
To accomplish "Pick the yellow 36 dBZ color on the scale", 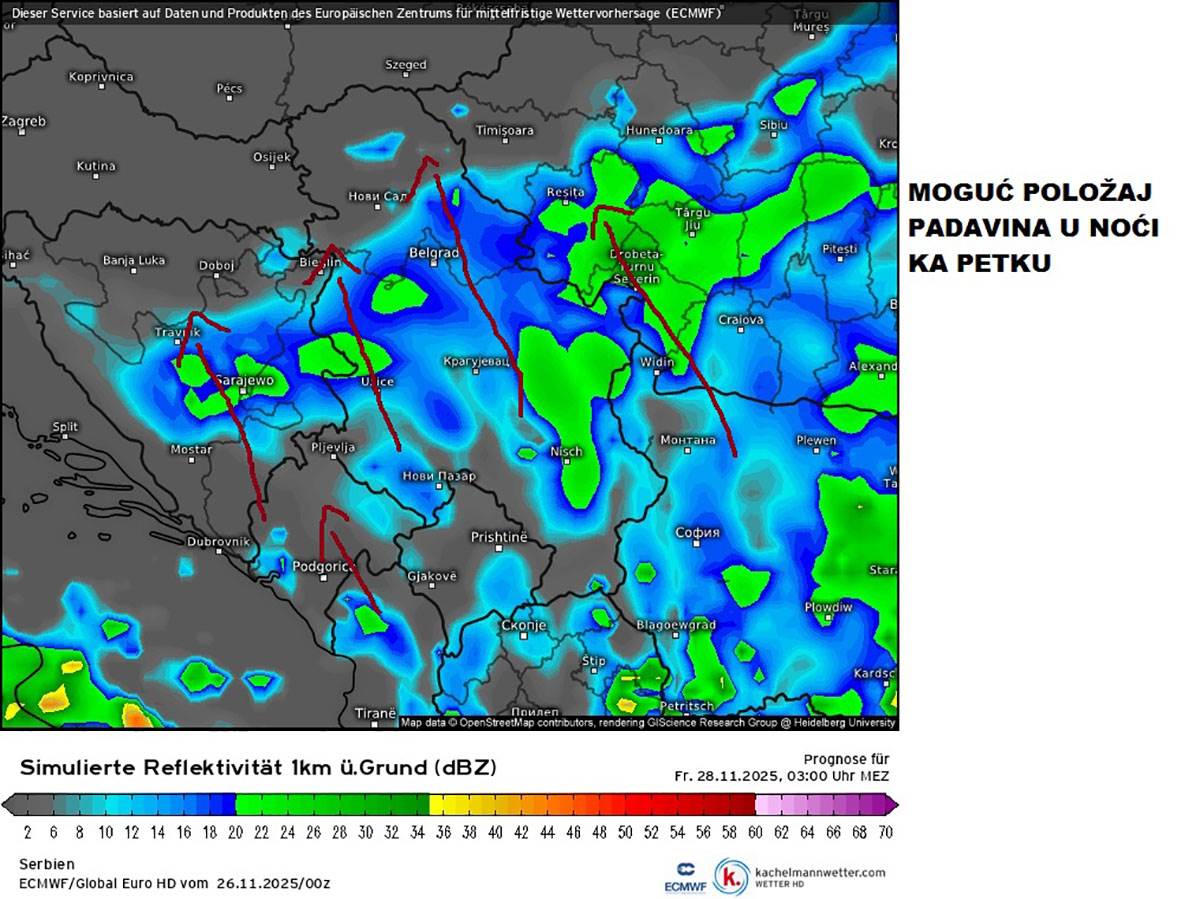I will click(442, 805).
